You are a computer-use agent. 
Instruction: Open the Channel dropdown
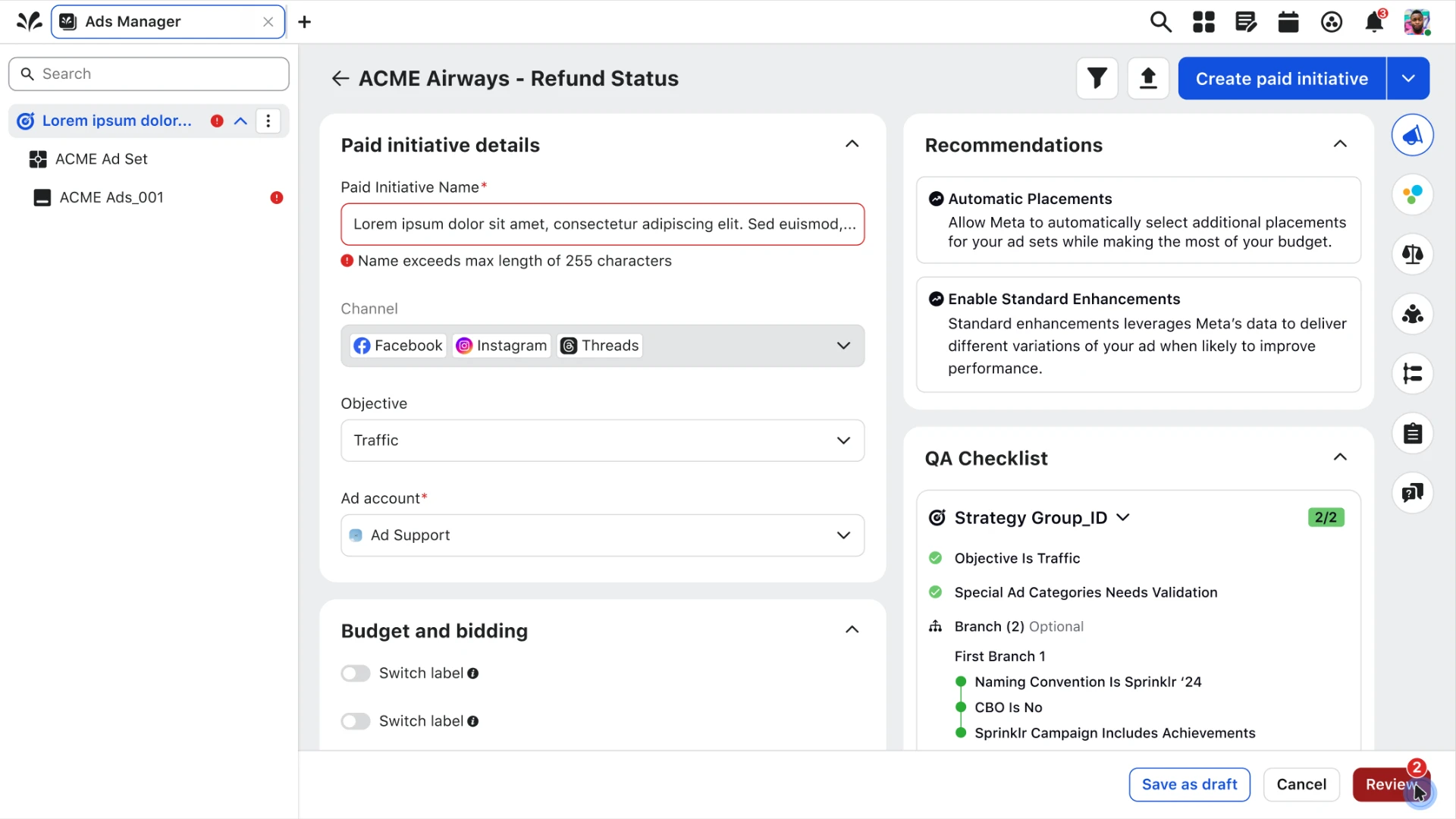point(603,346)
